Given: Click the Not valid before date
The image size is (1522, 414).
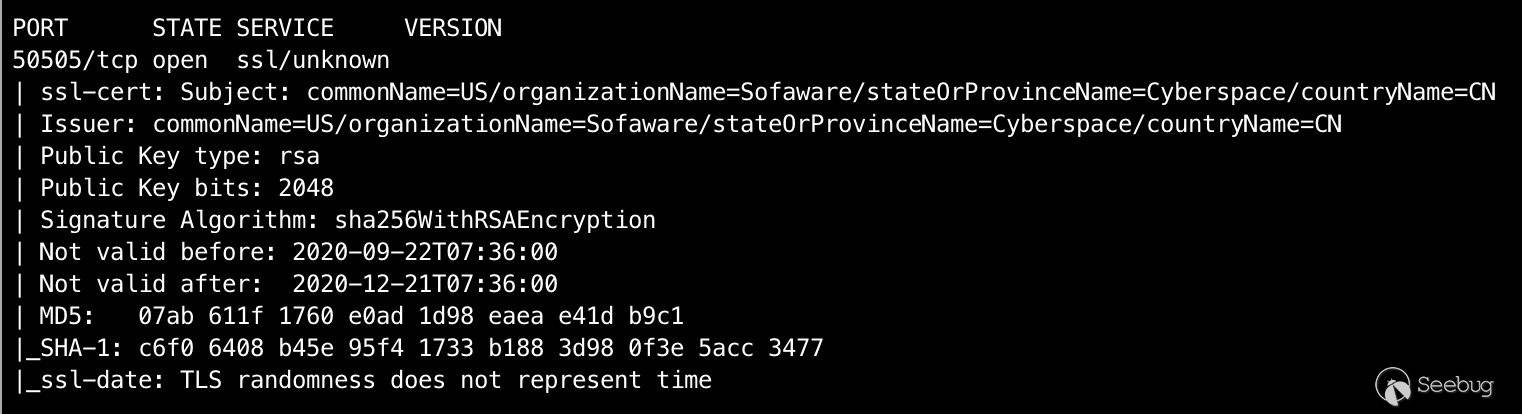Looking at the screenshot, I should click(425, 252).
